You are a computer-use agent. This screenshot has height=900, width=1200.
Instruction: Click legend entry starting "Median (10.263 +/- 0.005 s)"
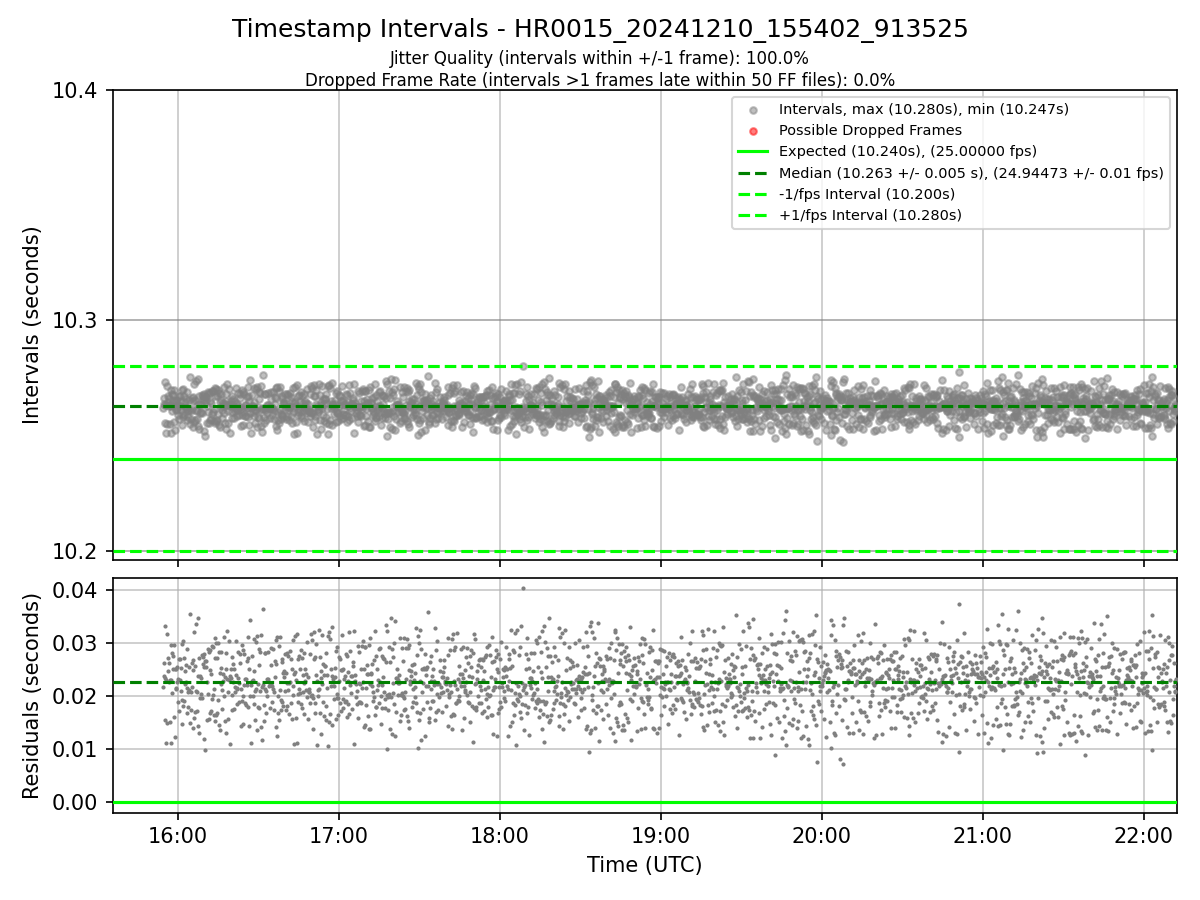tap(971, 172)
